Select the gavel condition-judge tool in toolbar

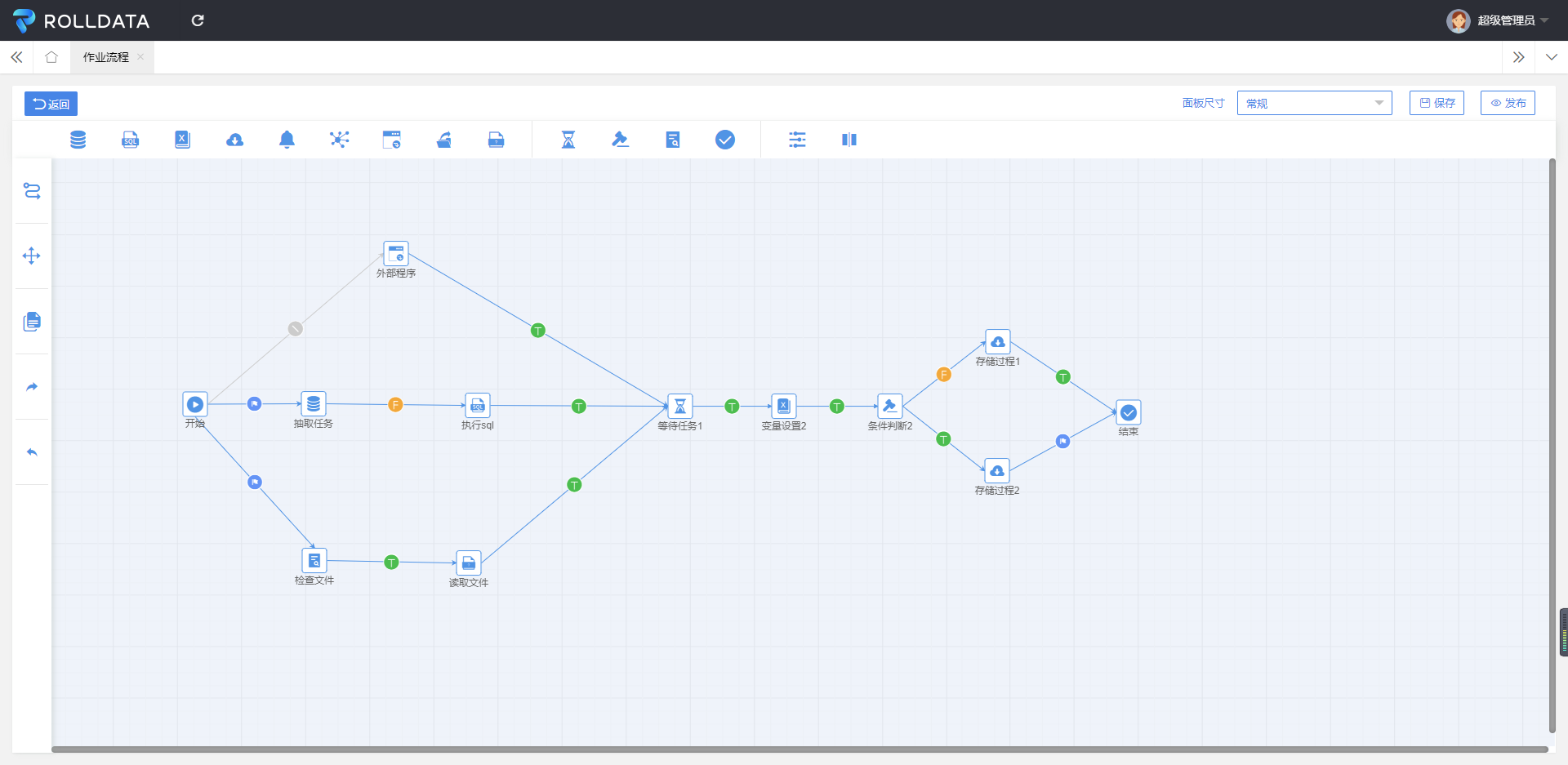(620, 140)
